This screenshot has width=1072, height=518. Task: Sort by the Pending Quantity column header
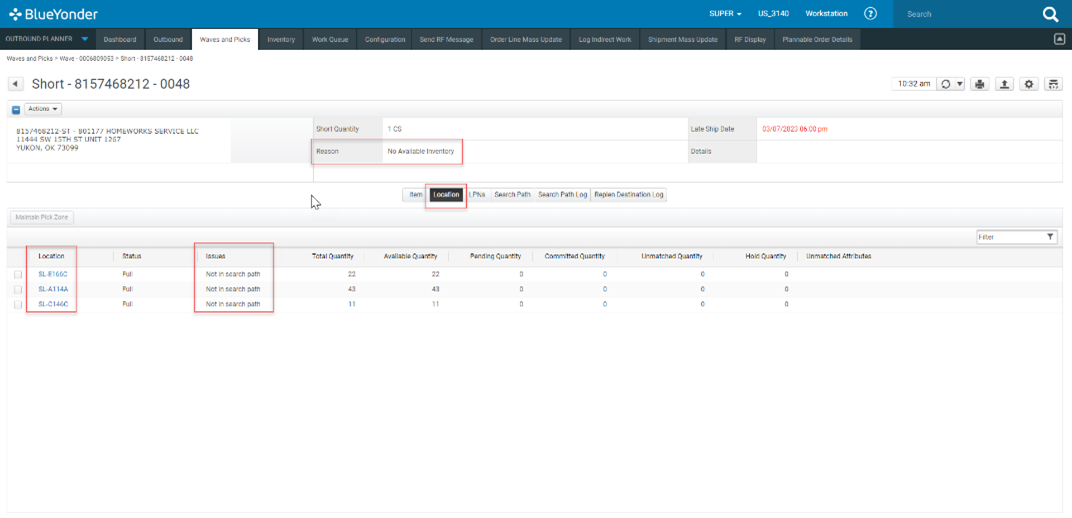coord(496,256)
